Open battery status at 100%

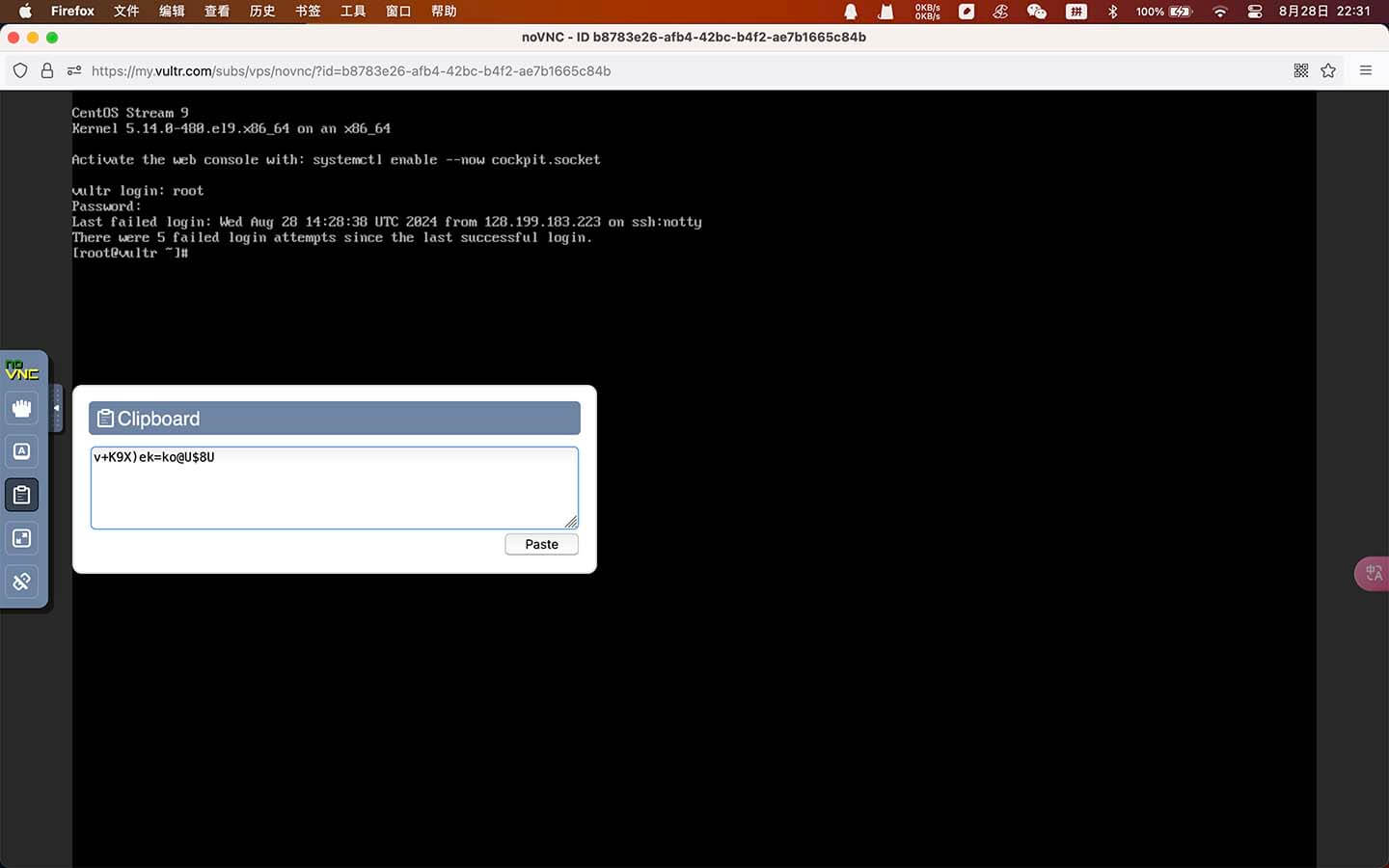(1164, 12)
